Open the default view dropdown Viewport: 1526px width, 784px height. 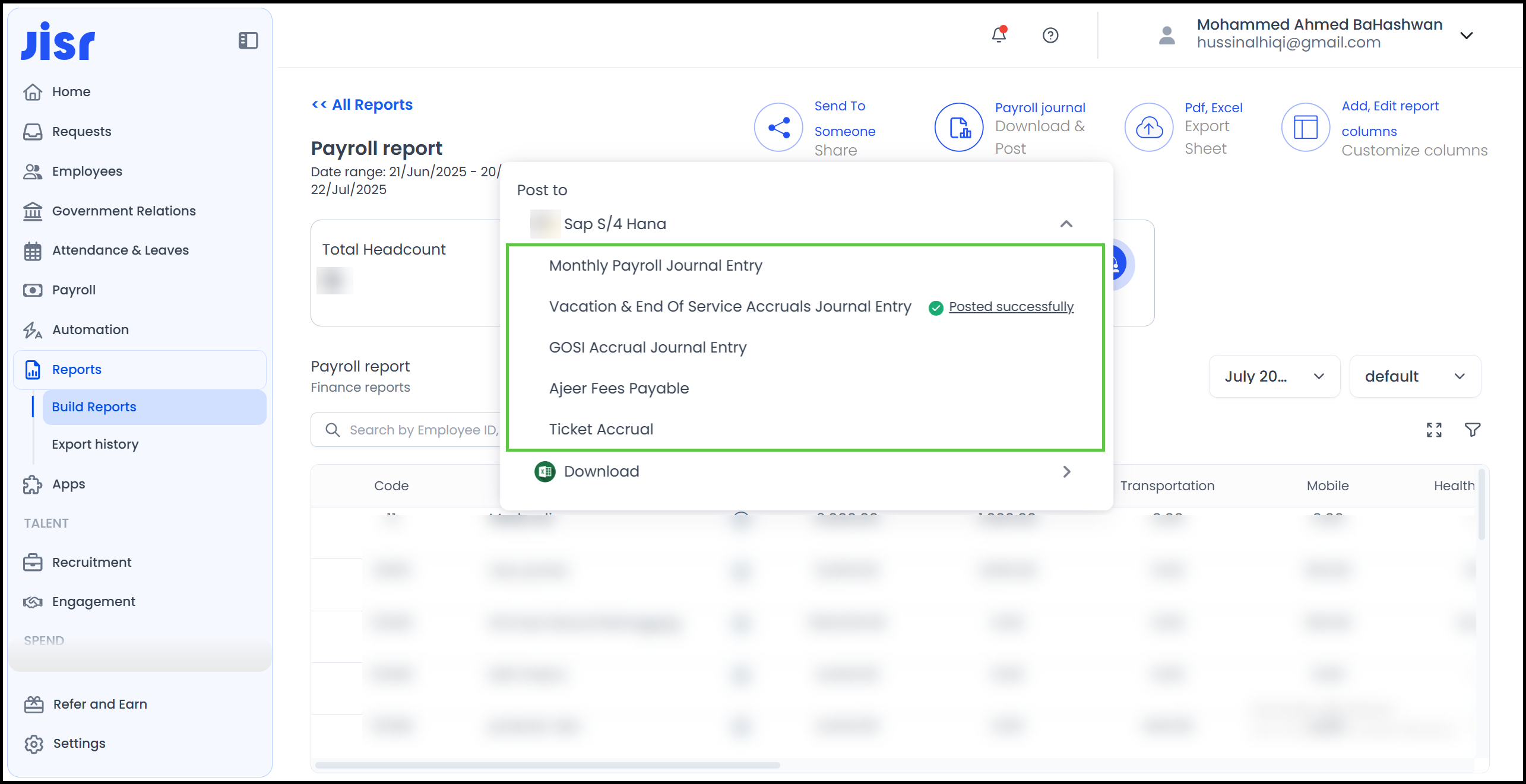(1414, 376)
